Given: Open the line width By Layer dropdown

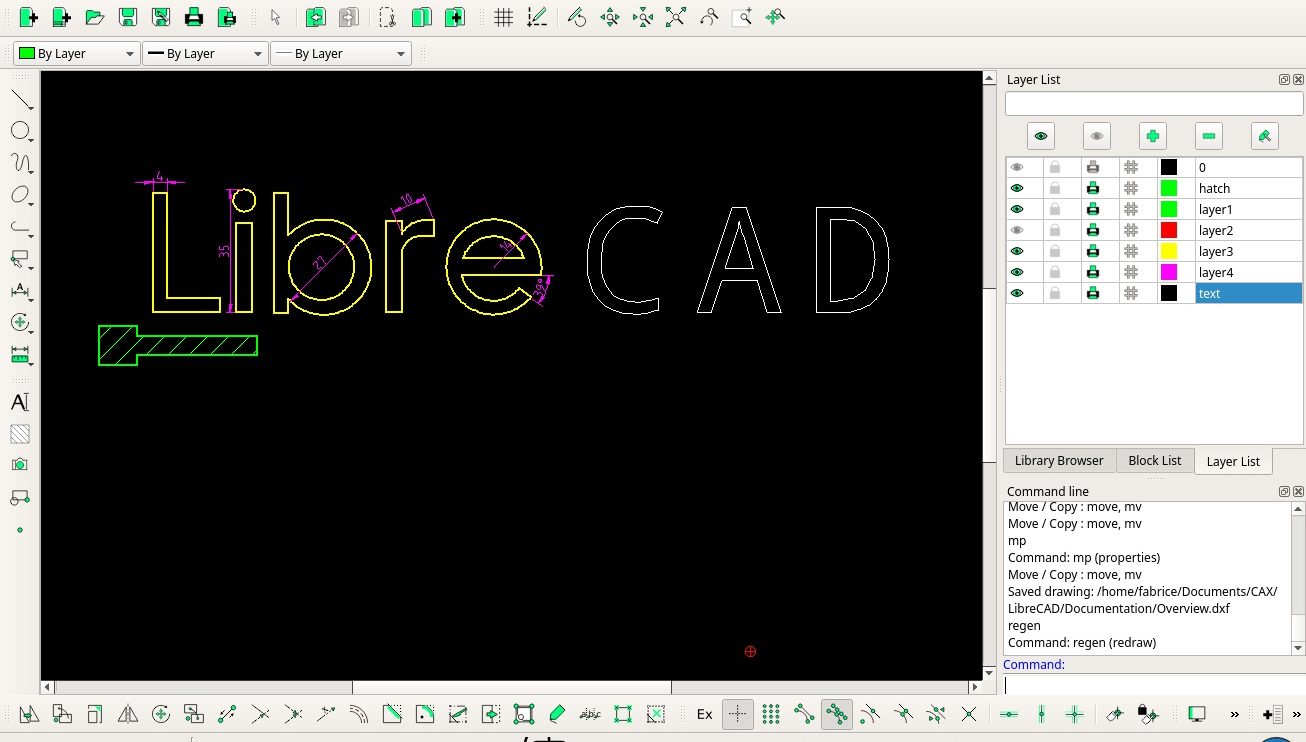Looking at the screenshot, I should pos(205,54).
